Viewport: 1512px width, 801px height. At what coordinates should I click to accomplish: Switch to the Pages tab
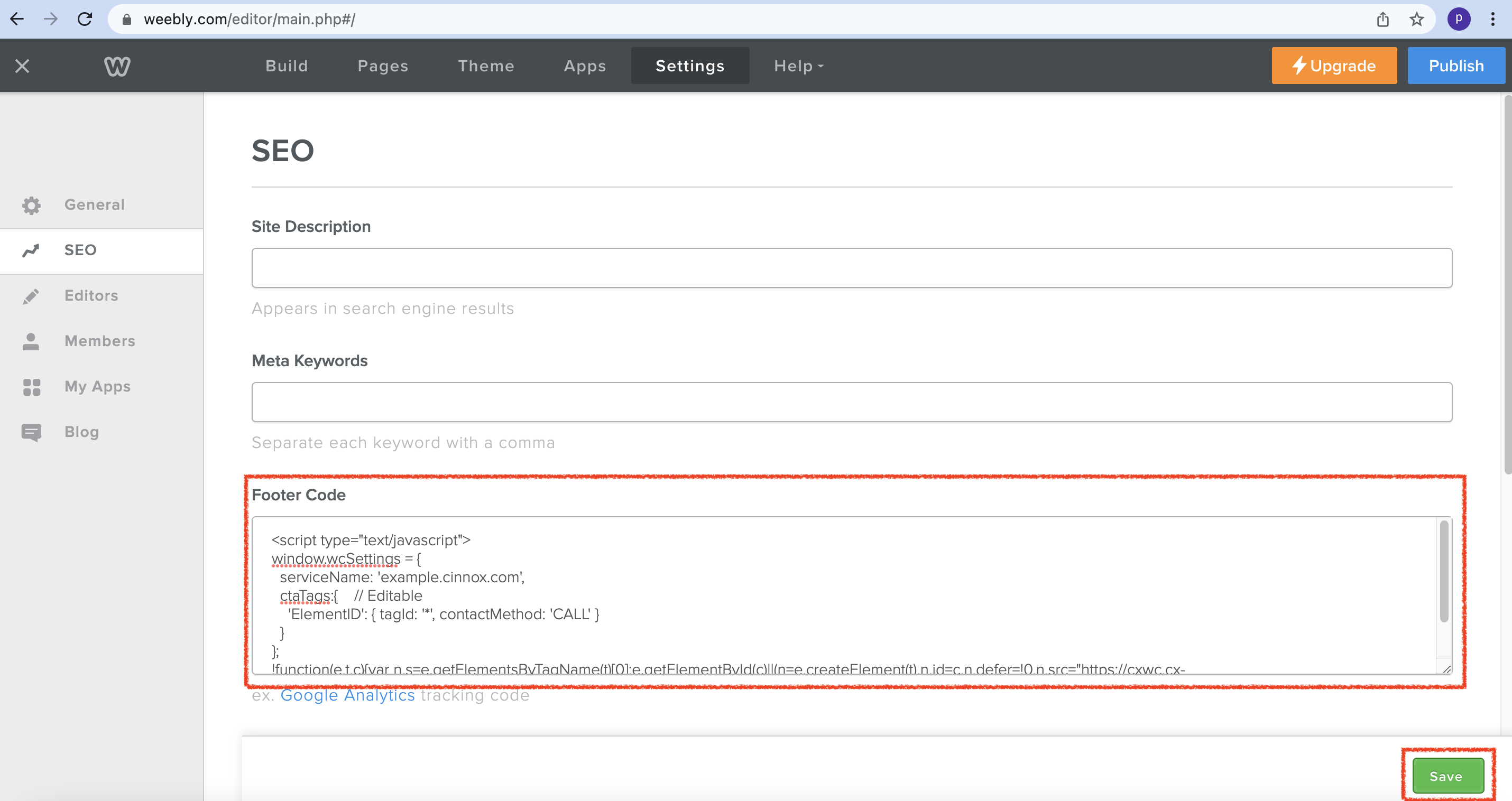(x=383, y=66)
